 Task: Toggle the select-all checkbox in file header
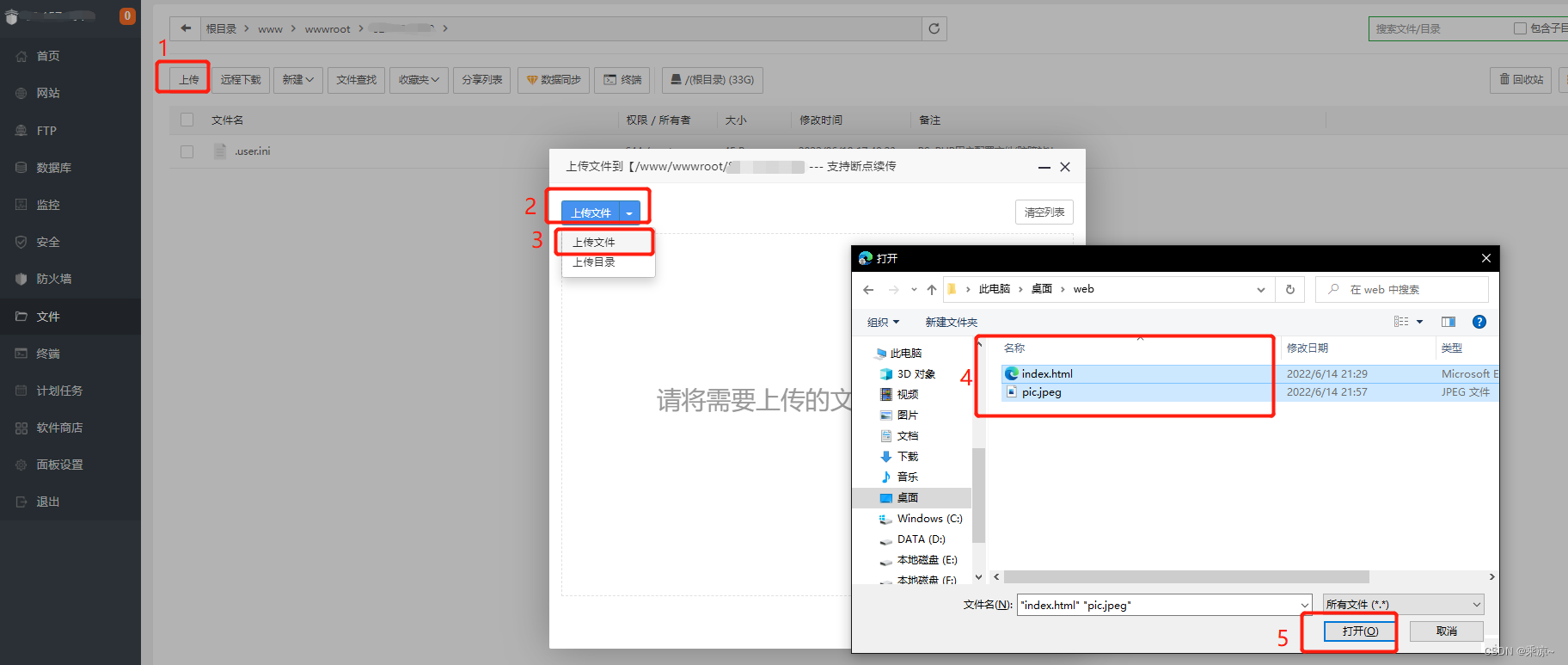(x=187, y=120)
